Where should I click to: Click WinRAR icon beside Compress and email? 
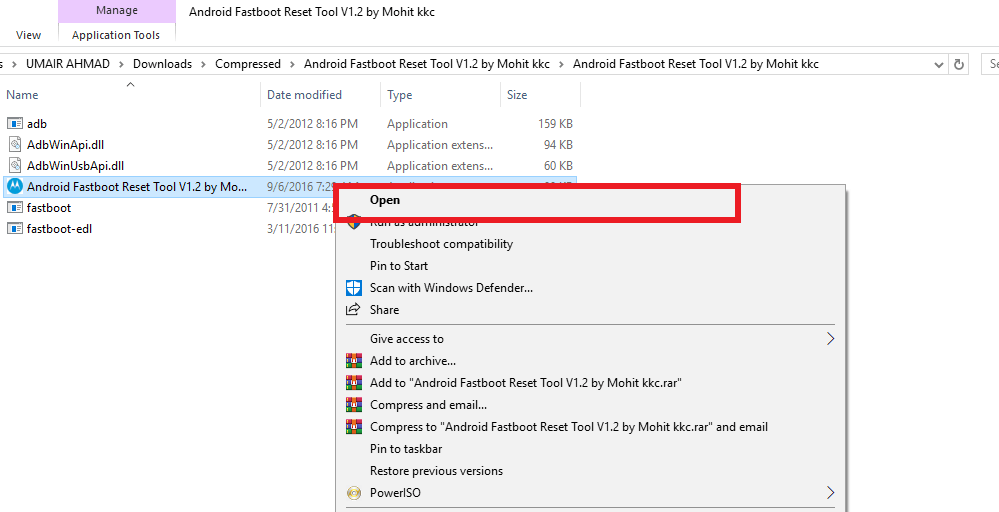pos(354,404)
